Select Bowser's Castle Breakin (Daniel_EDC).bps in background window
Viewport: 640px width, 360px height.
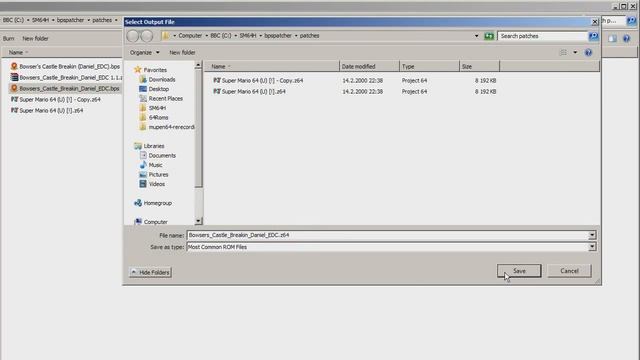(65, 66)
